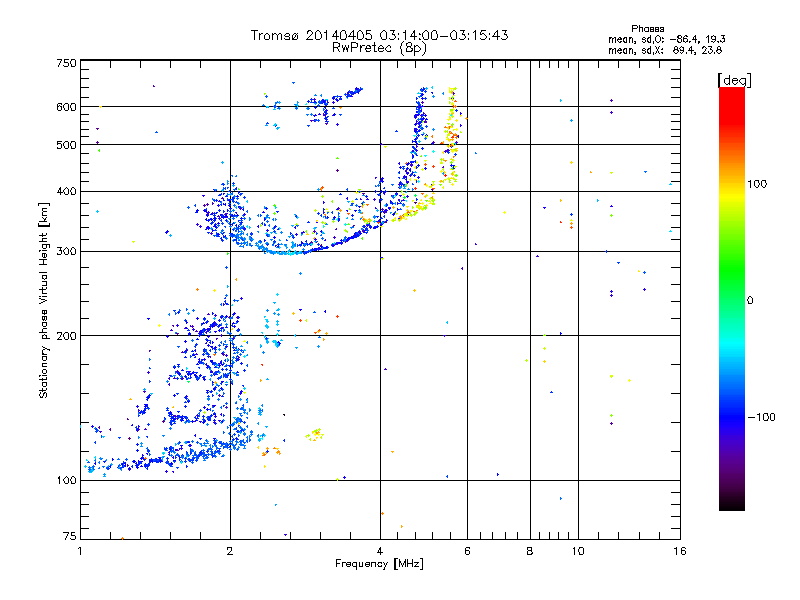800x600 pixels.
Task: Click the colorbar tick label '-100'
Action: (761, 417)
